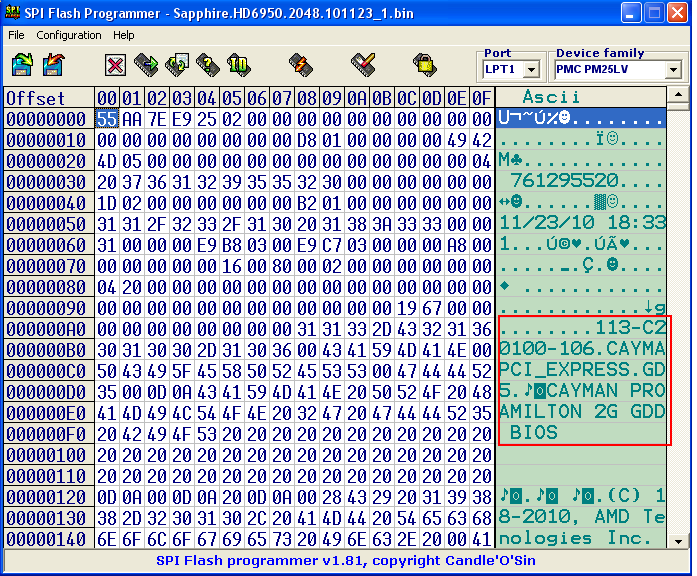The image size is (697, 576).
Task: Open the Help menu
Action: tap(124, 35)
